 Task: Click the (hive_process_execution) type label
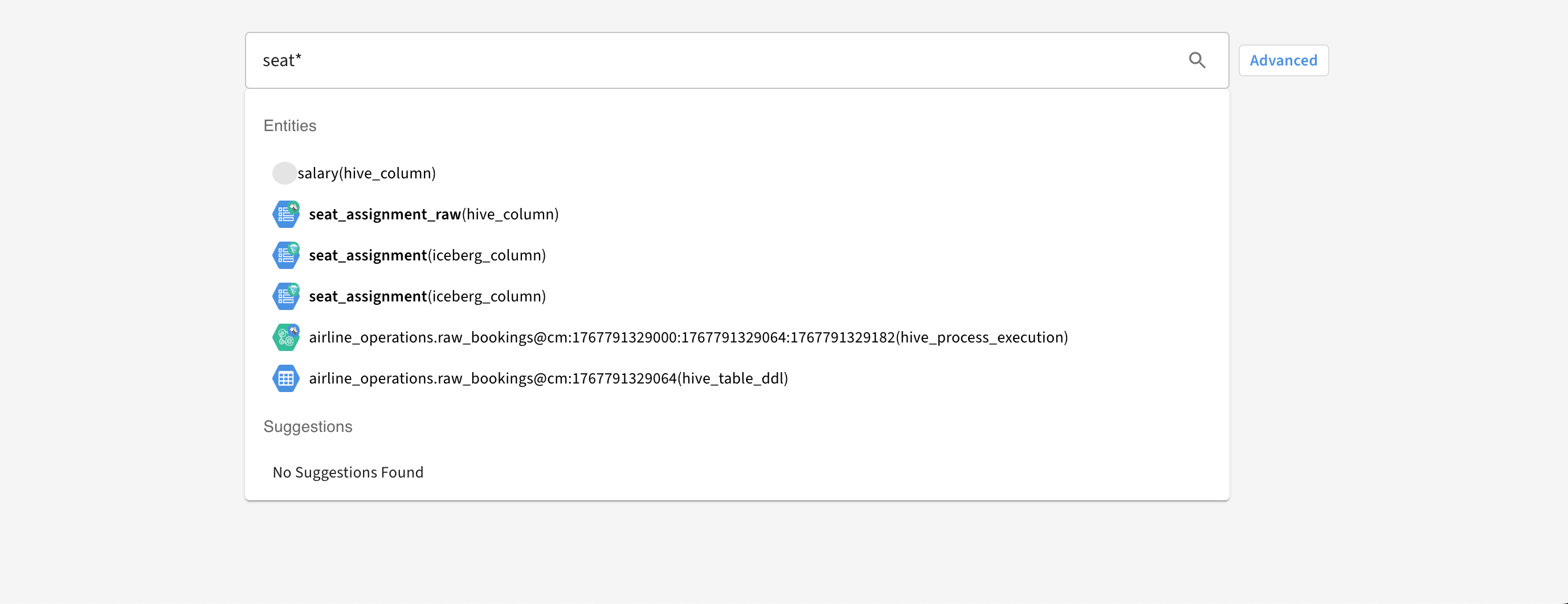tap(982, 337)
